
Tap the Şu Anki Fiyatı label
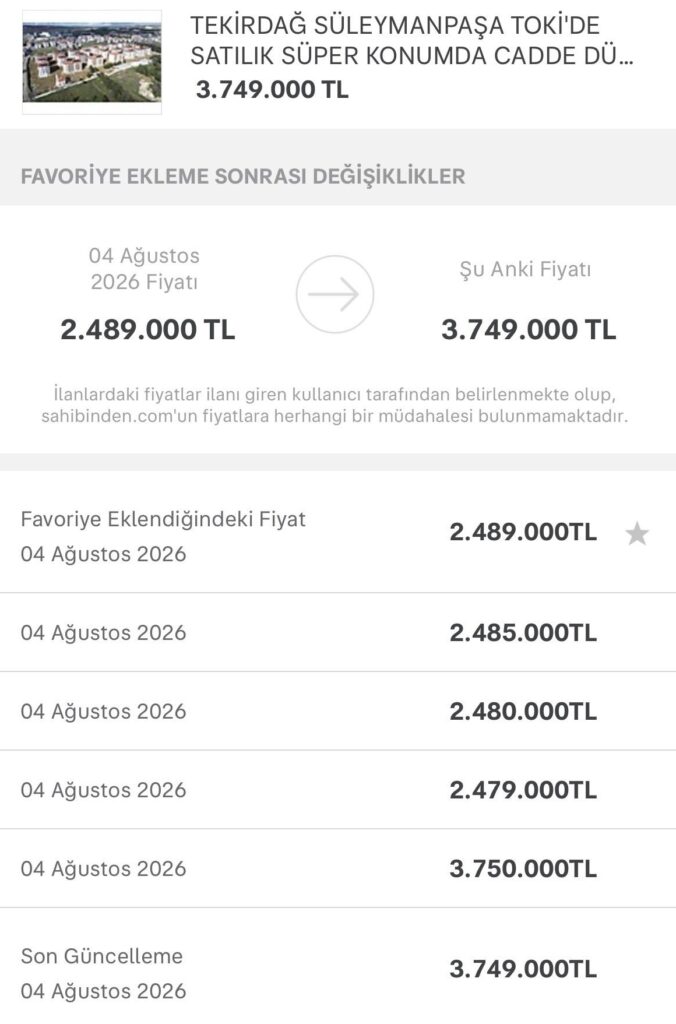(525, 269)
